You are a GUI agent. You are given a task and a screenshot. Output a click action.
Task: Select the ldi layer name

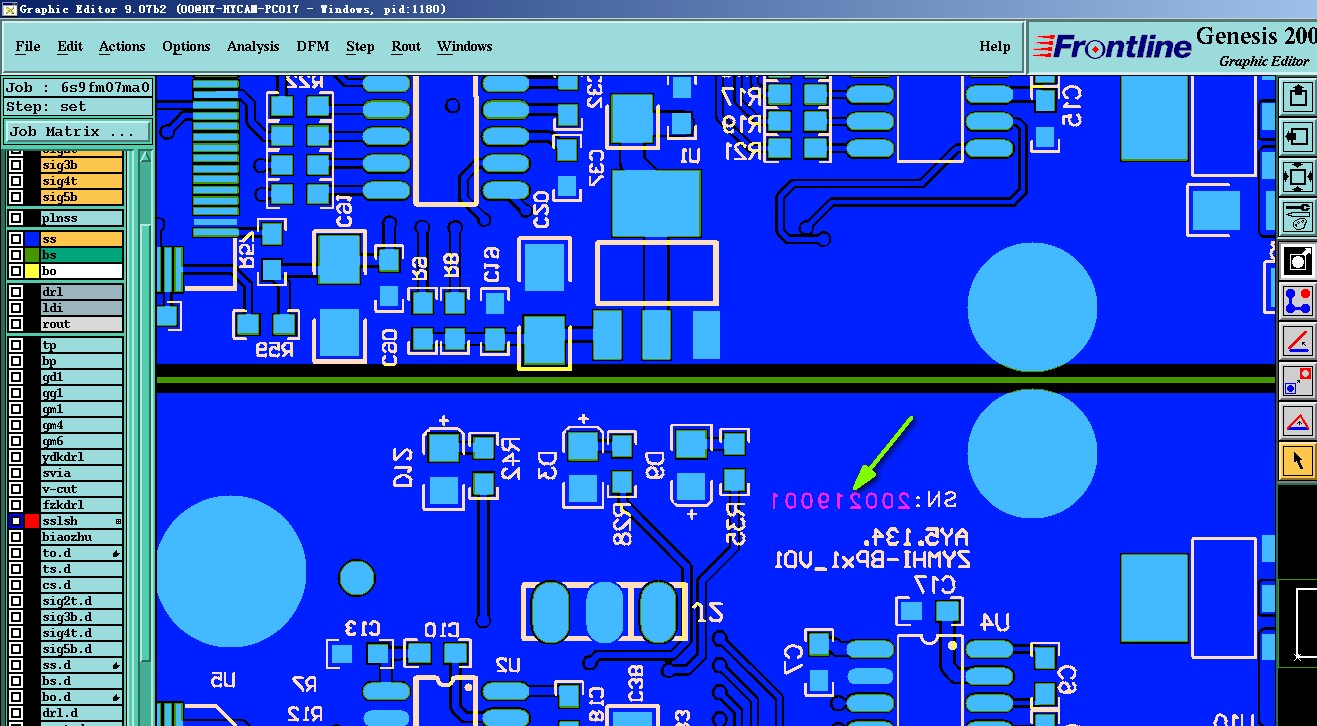point(82,308)
